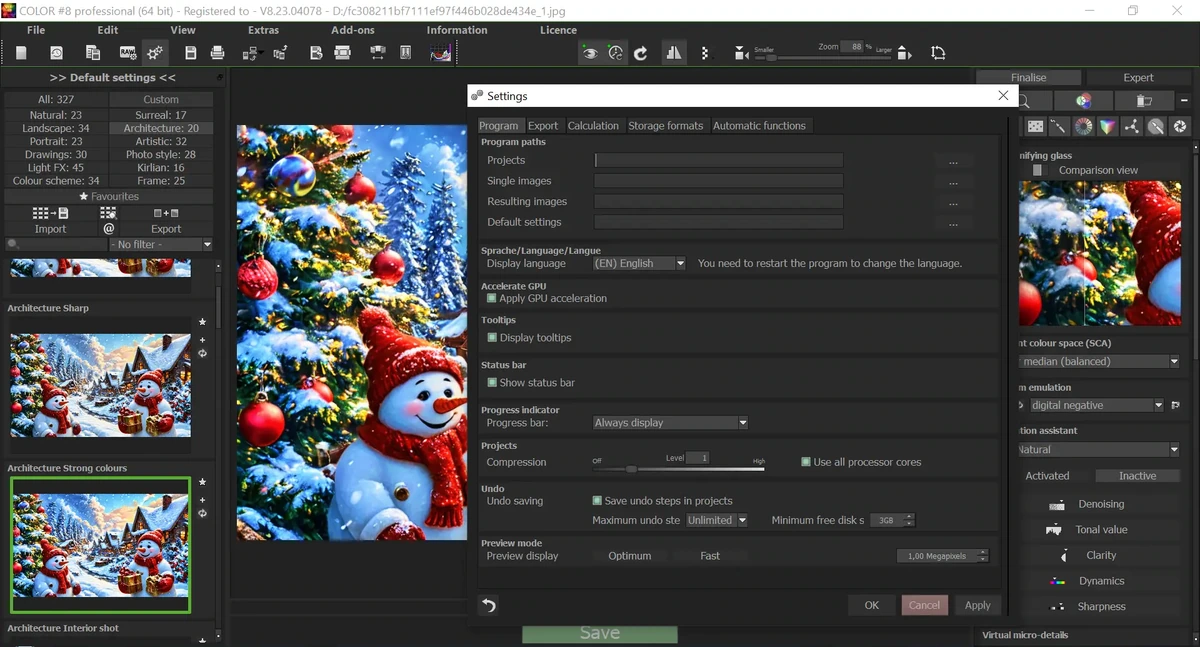The height and width of the screenshot is (647, 1200).
Task: Switch to the Storage formats tab
Action: tap(666, 125)
